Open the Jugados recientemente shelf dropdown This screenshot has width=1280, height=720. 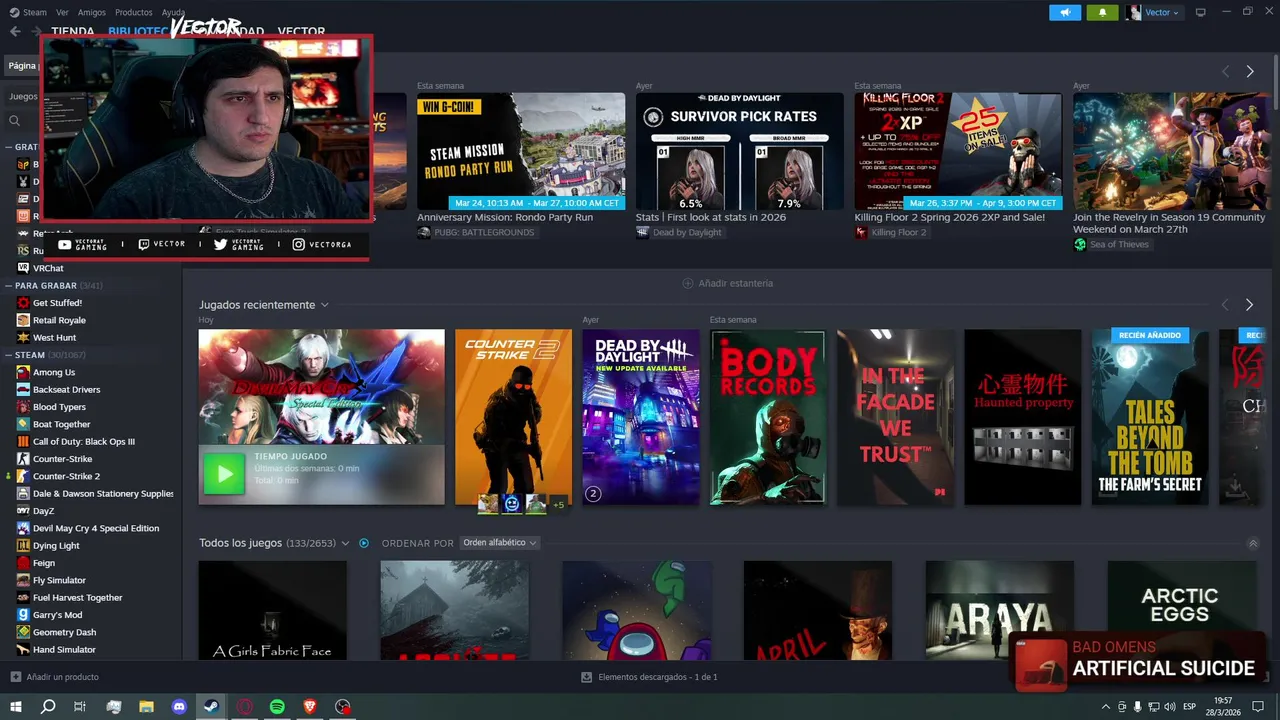point(324,305)
